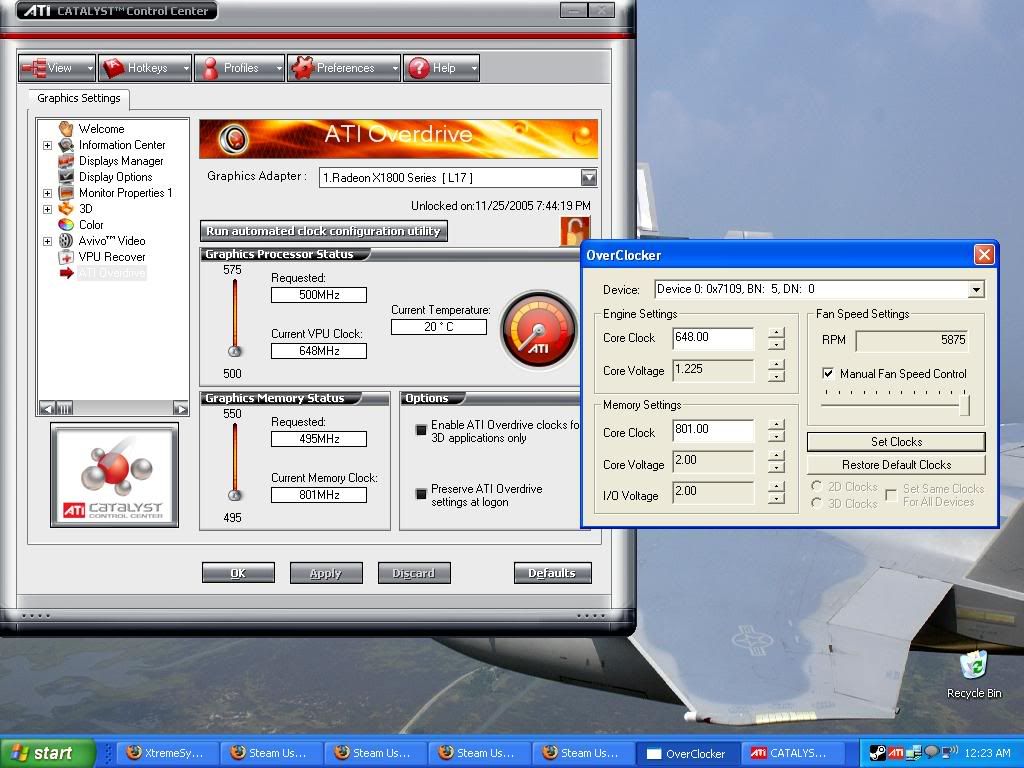The width and height of the screenshot is (1024, 768).
Task: Click Restore Default Clocks button
Action: pyautogui.click(x=896, y=464)
